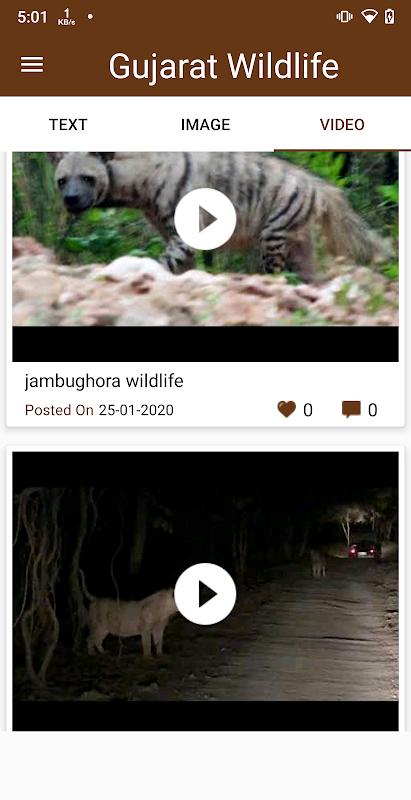Tap the Wi-Fi status bar icon
The width and height of the screenshot is (411, 800).
coord(369,17)
